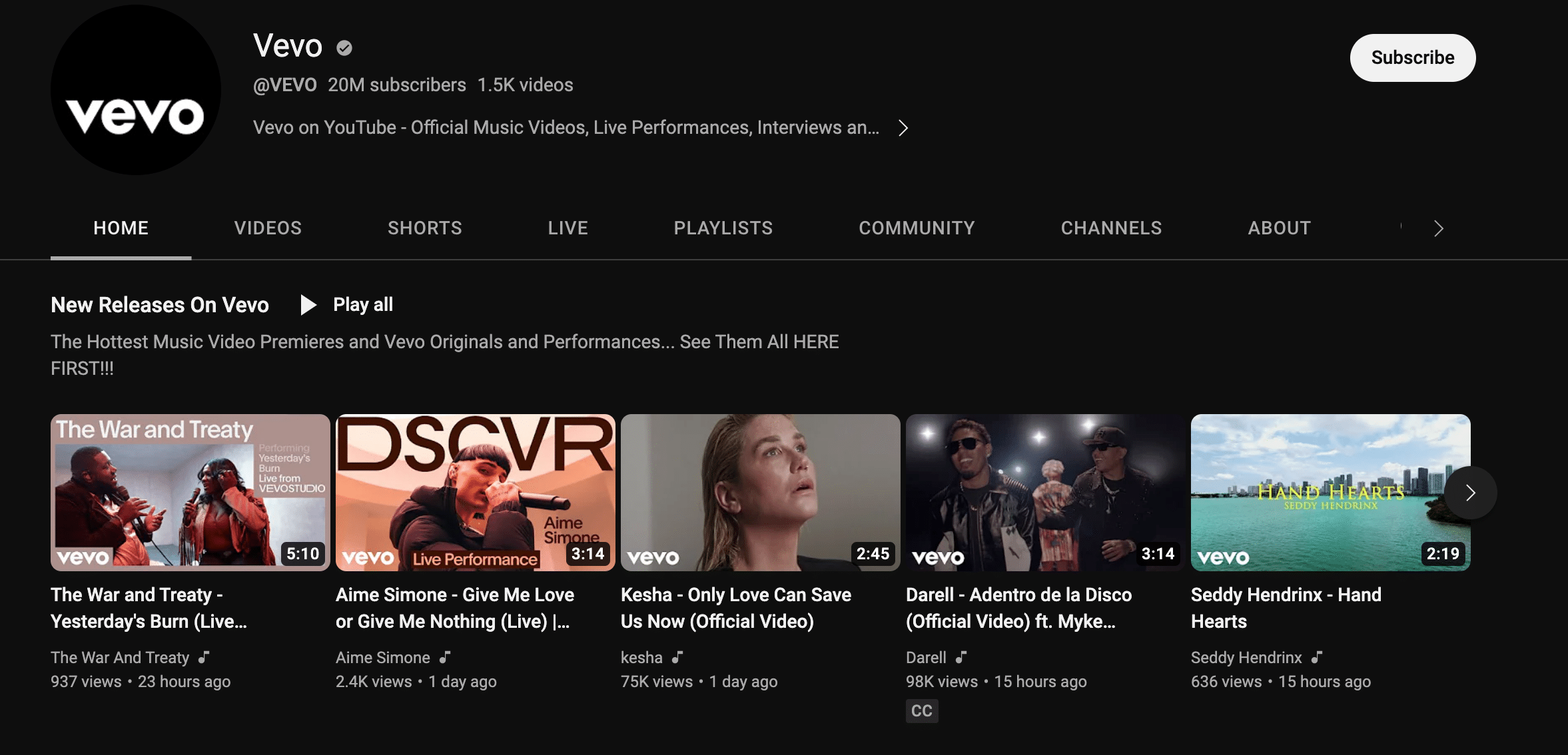Advance the video carousel with next arrow
Screen dimensions: 1568x755
(1470, 493)
